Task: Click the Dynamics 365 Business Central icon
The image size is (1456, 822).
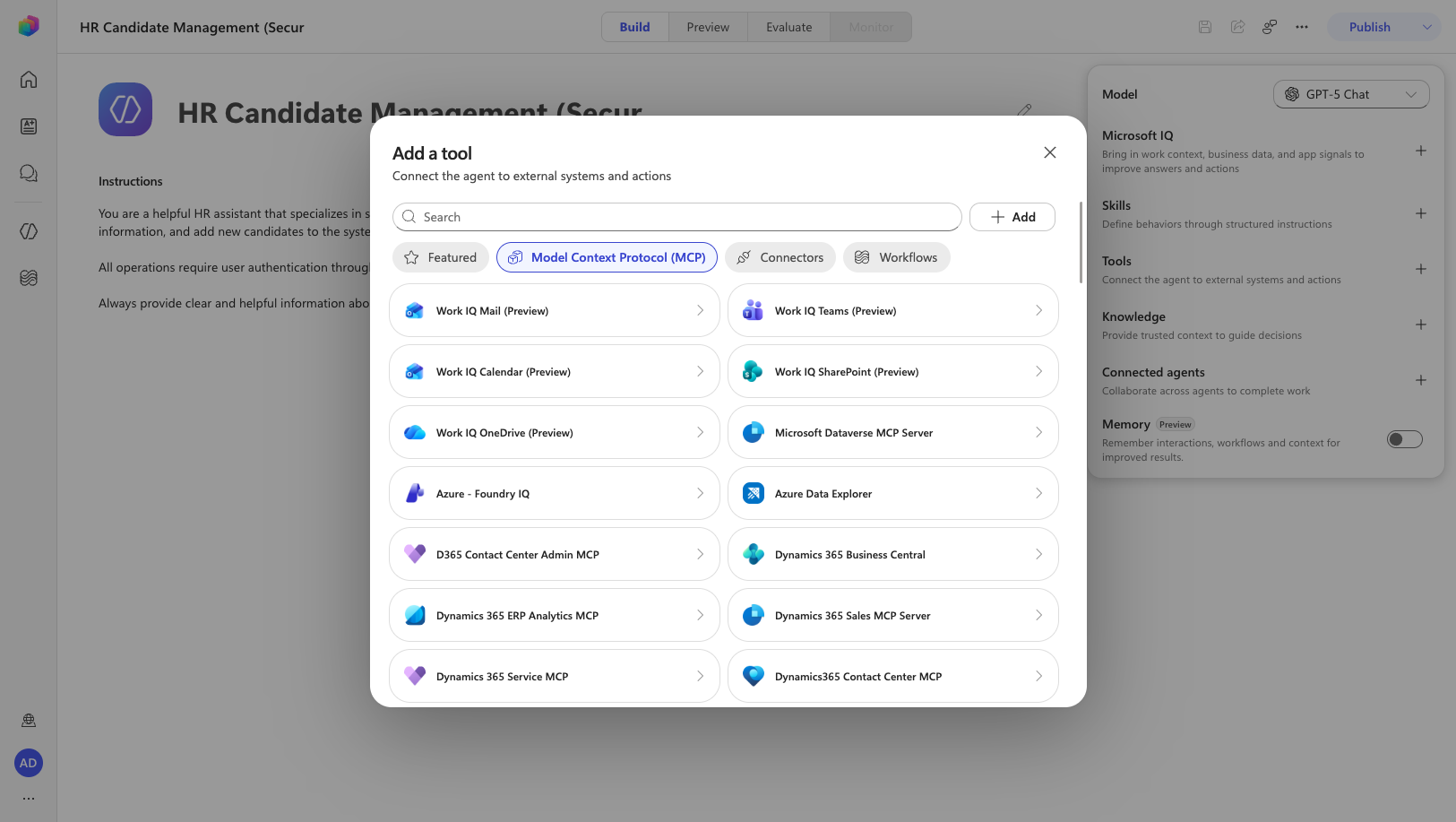Action: tap(754, 554)
